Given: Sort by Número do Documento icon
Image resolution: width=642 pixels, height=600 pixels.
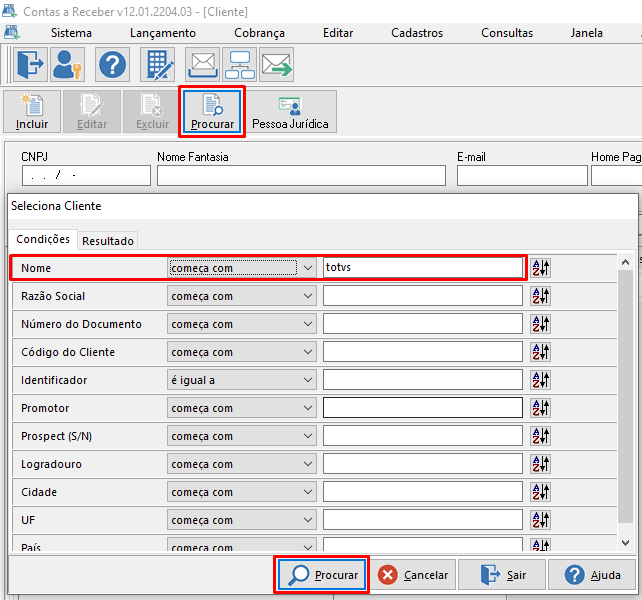Looking at the screenshot, I should coord(540,324).
